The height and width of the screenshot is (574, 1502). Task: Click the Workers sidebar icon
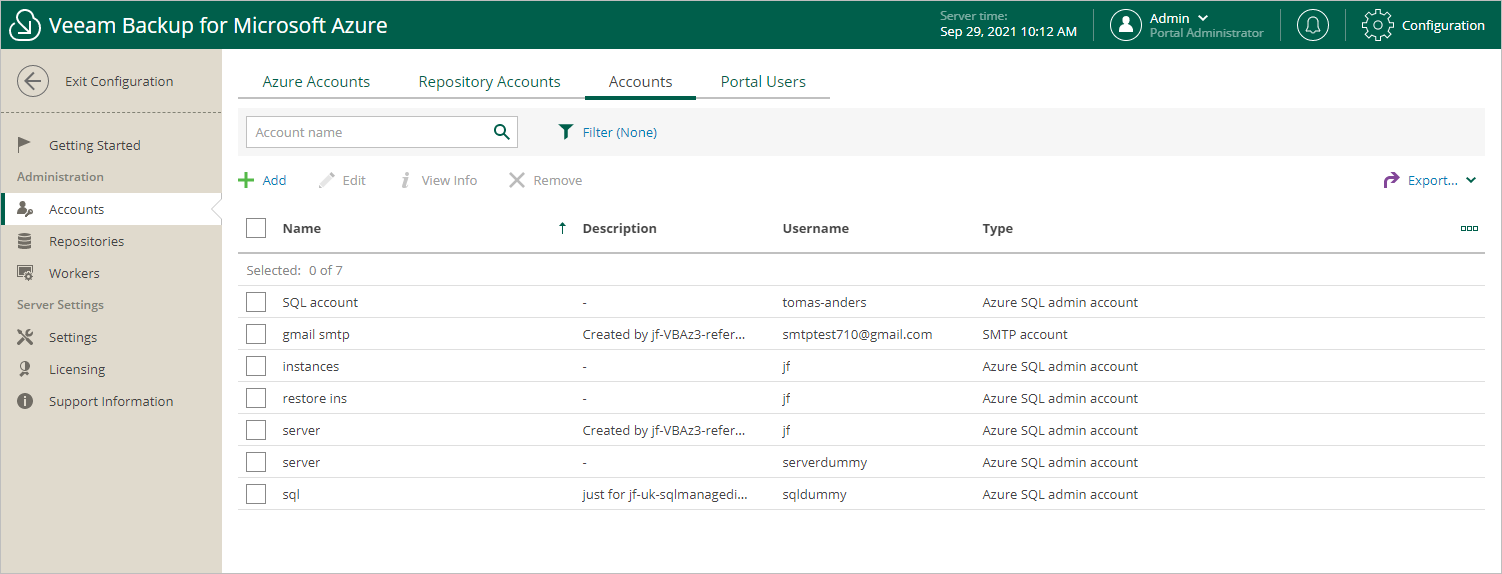tap(26, 273)
